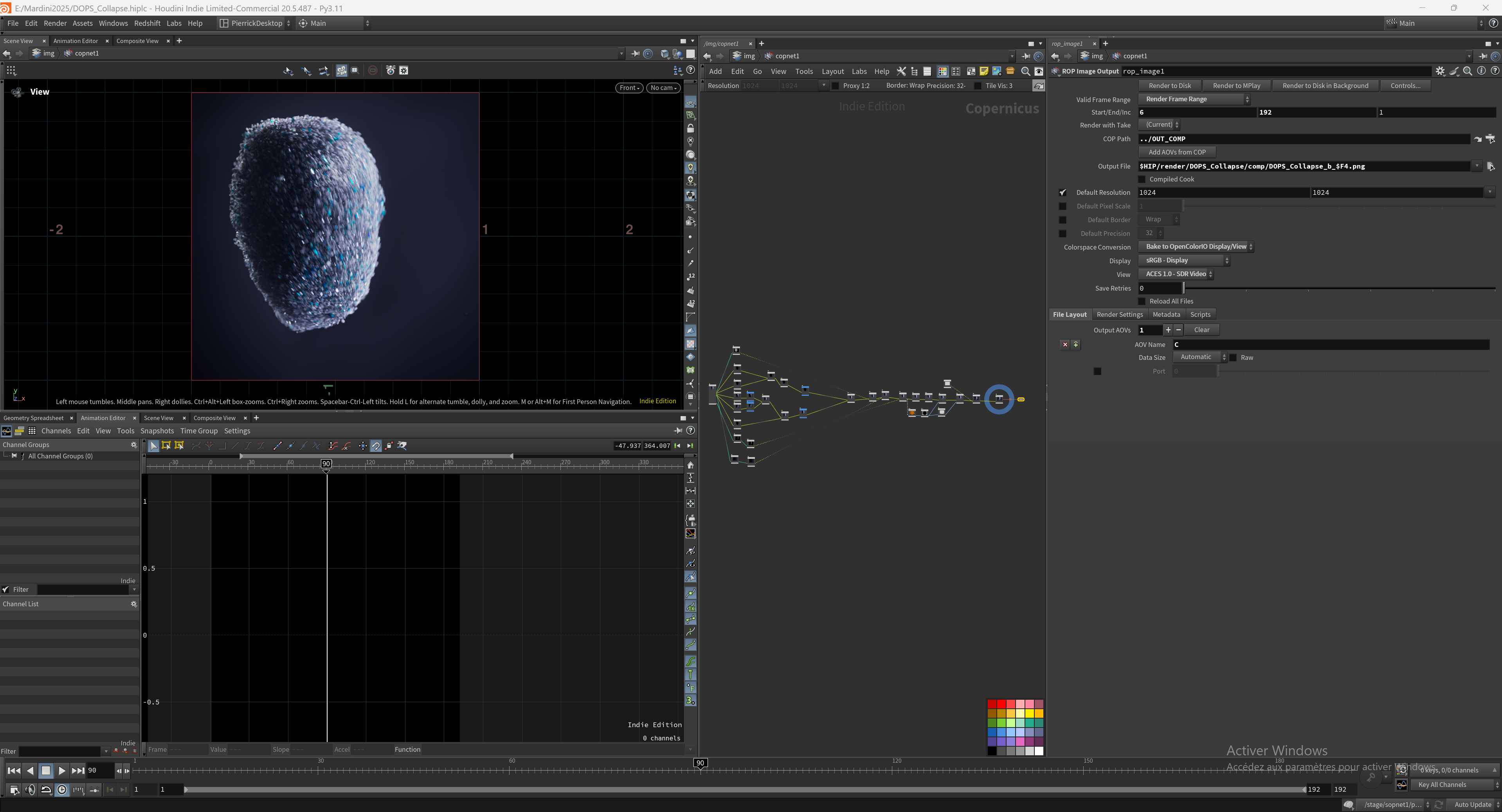The height and width of the screenshot is (812, 1502).
Task: Click the network display options eye icon
Action: tap(1039, 71)
